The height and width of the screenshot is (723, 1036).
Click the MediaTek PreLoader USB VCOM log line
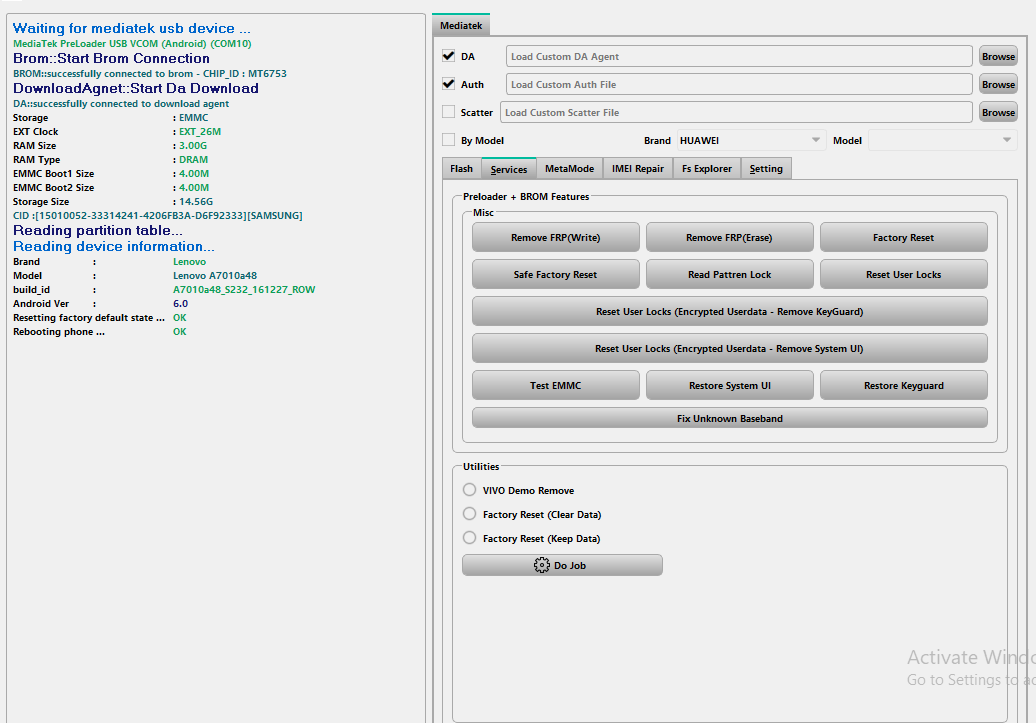132,44
